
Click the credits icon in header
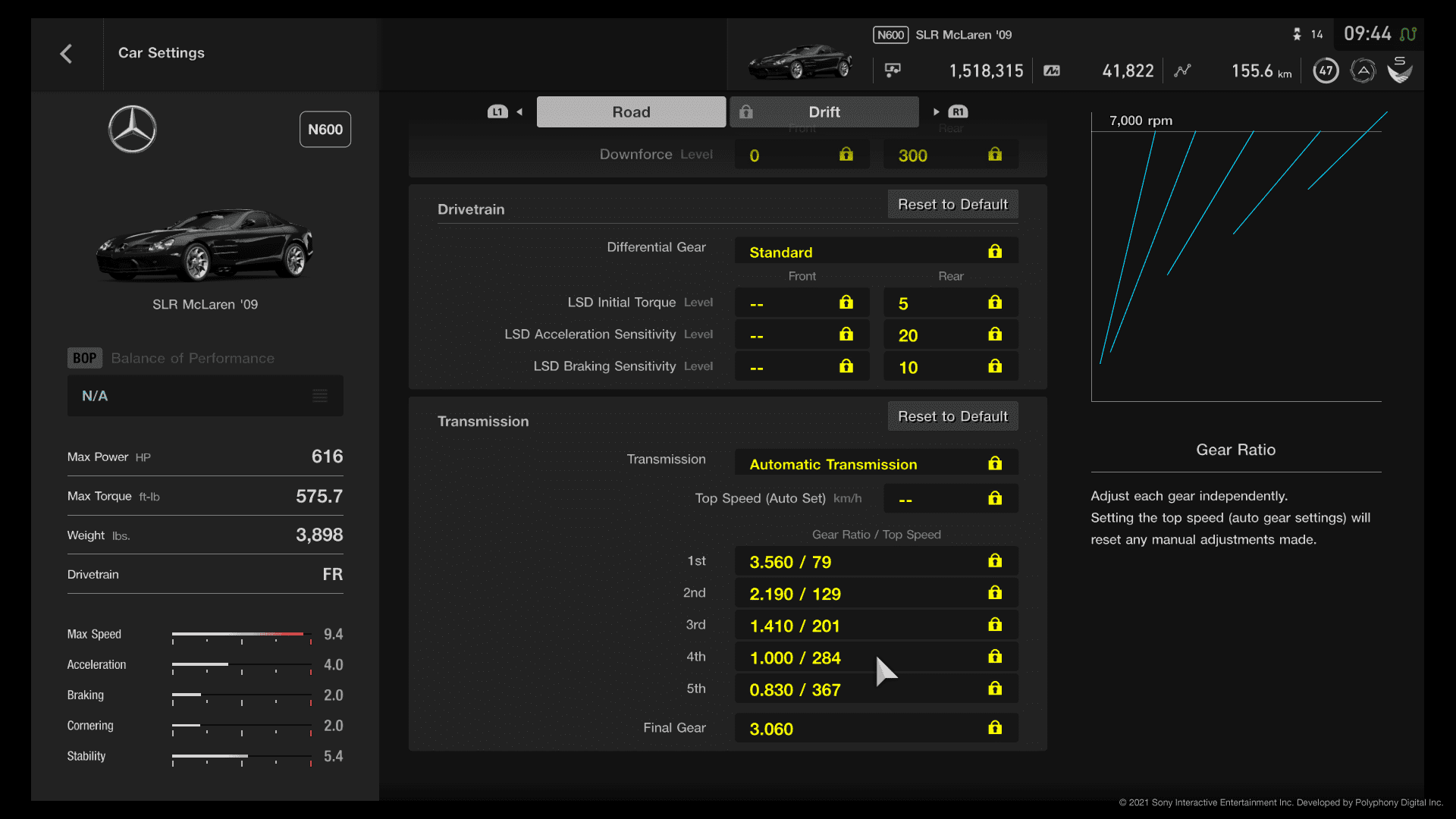pyautogui.click(x=893, y=71)
